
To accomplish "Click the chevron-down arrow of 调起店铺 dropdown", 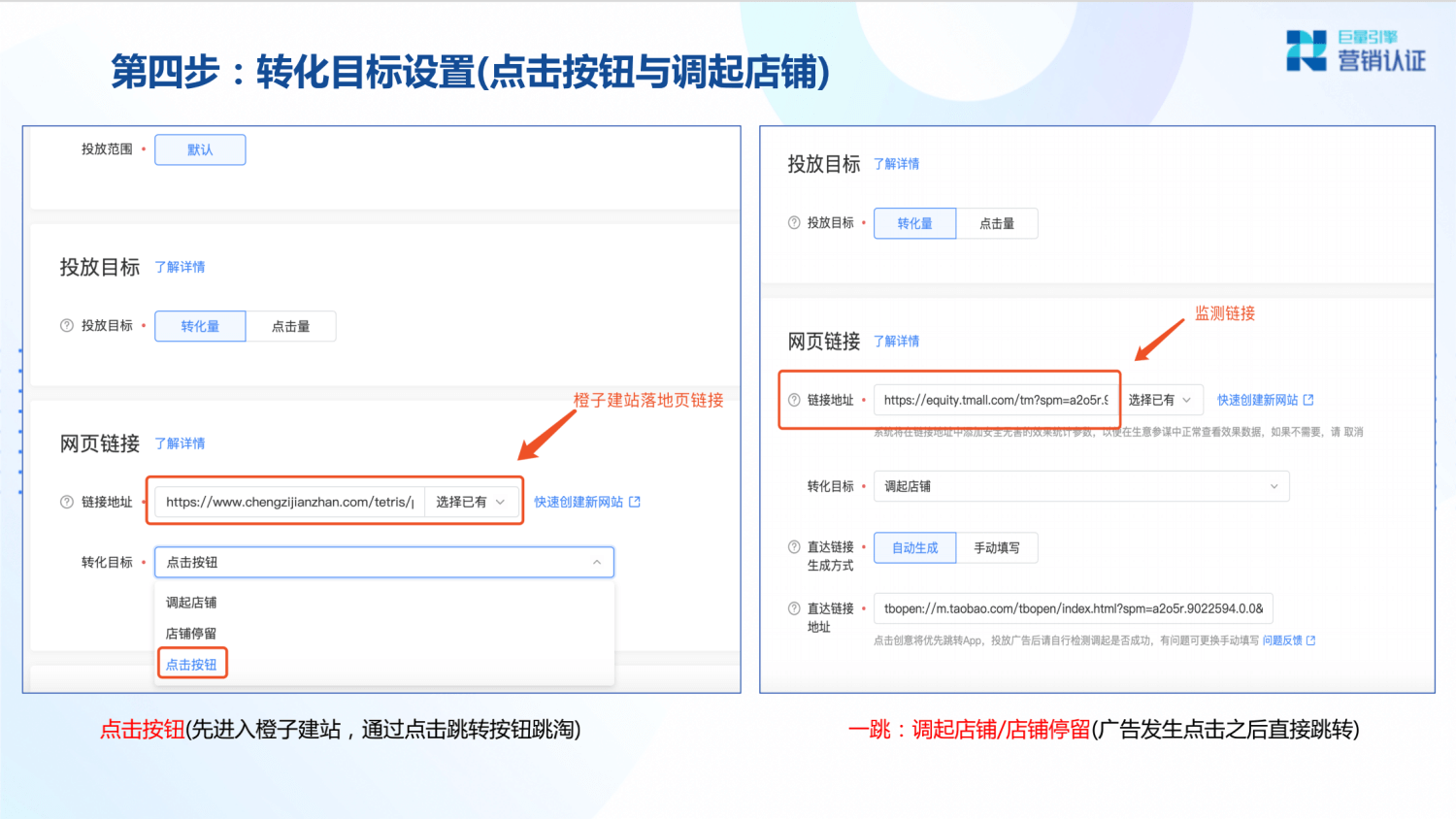I will coord(1274,486).
